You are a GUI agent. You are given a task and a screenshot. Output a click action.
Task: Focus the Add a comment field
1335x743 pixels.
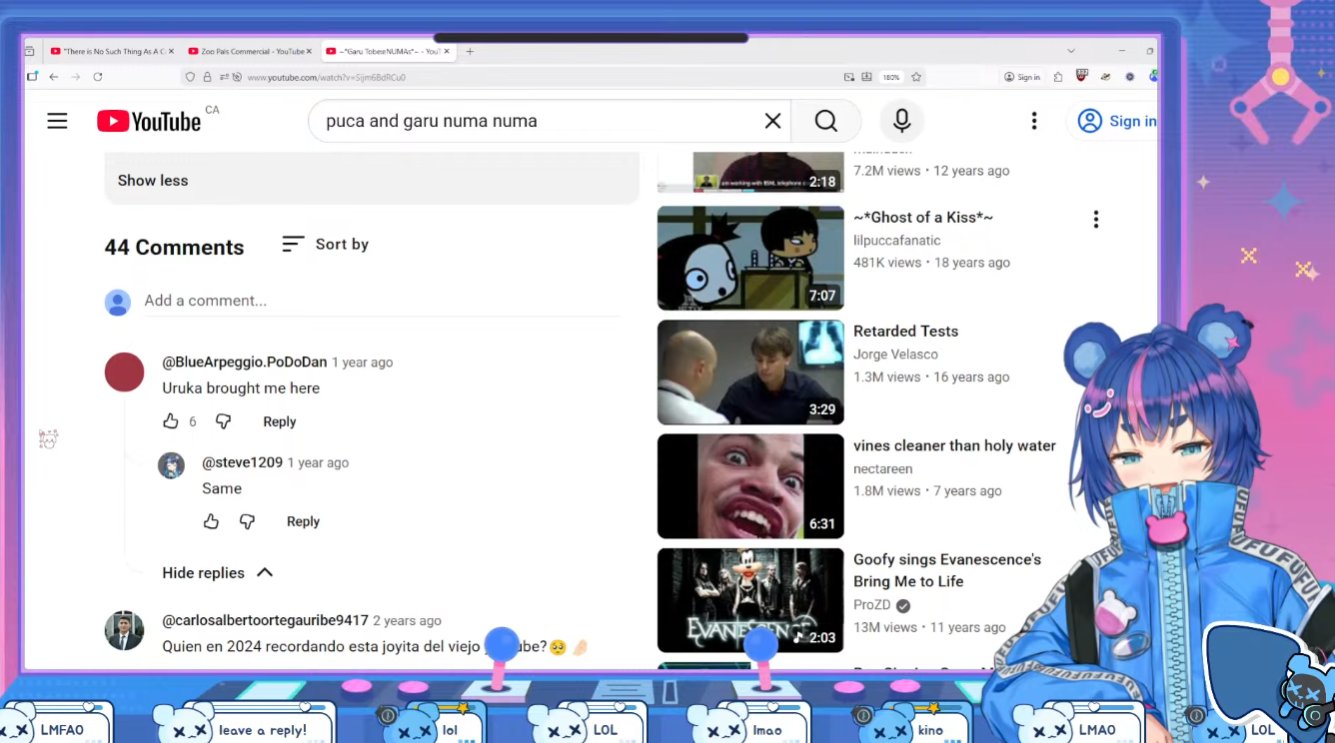coord(381,301)
